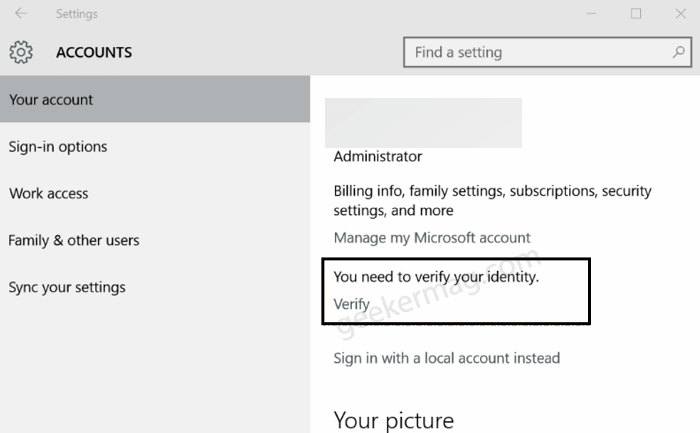Open Manage my Microsoft account link
This screenshot has height=433, width=700.
432,237
